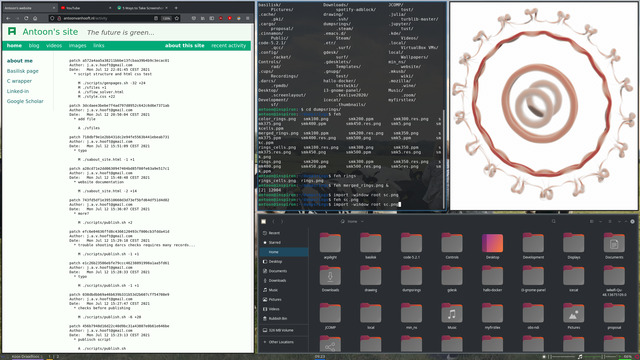Click the clock on the bottom panel
640x360 pixels.
point(320,357)
